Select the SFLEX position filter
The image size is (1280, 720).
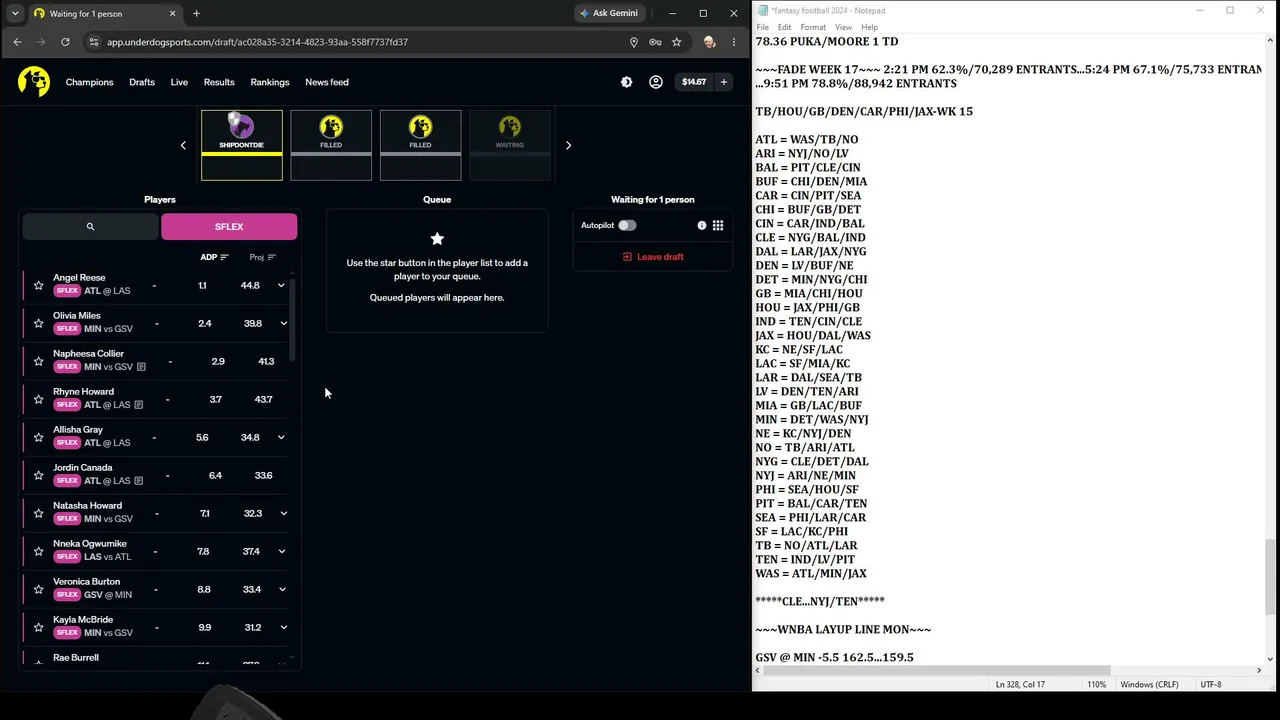point(229,227)
